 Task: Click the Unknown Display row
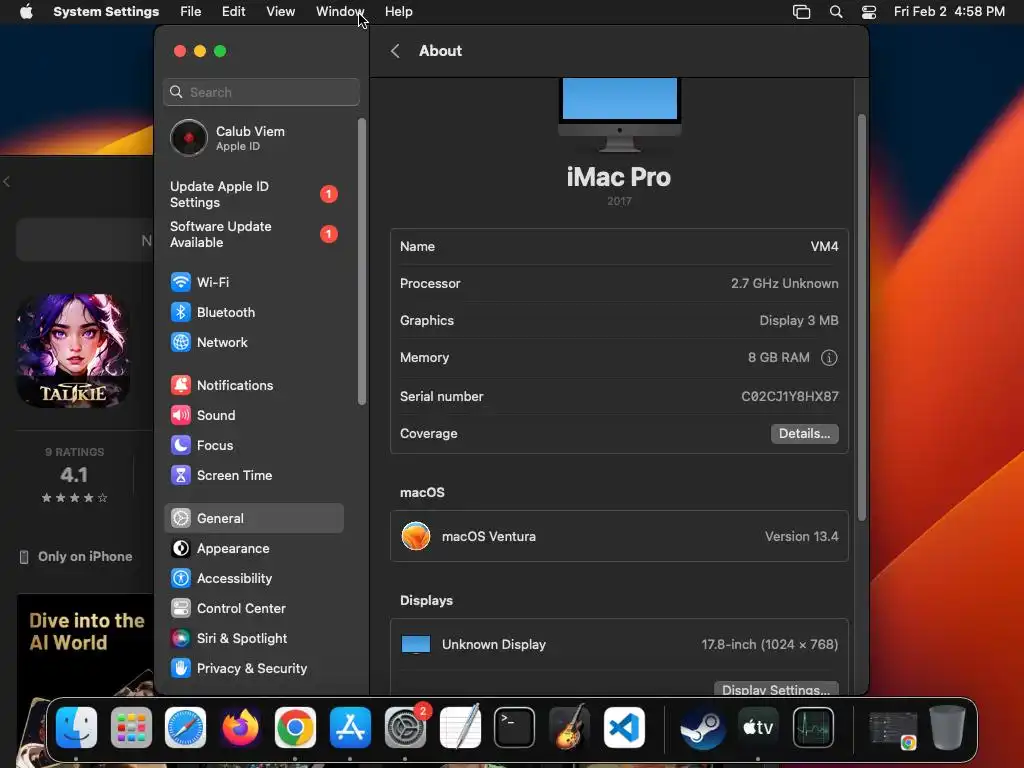coord(619,645)
